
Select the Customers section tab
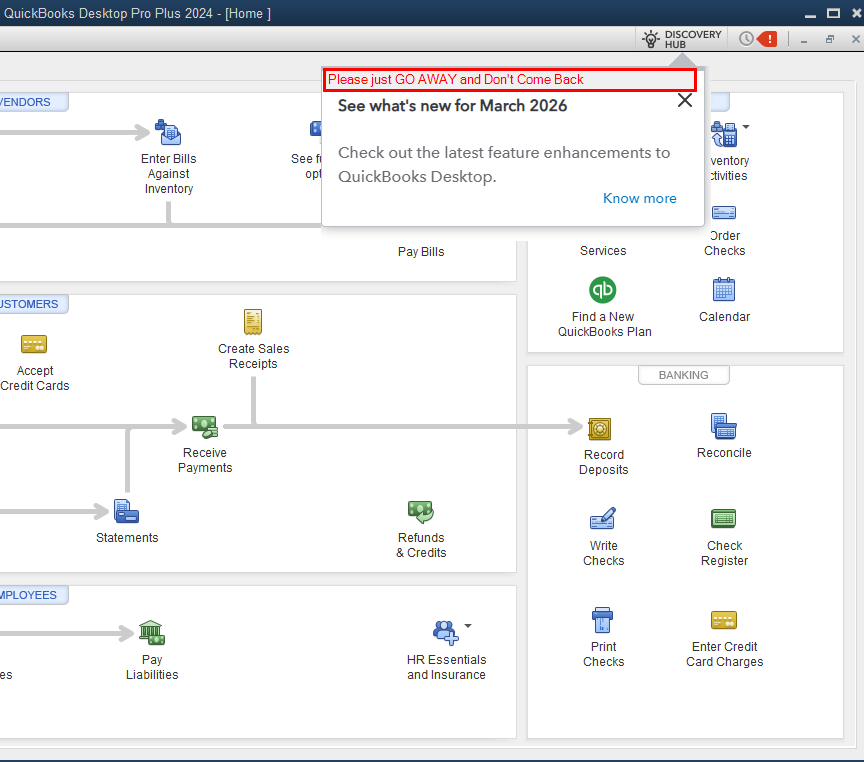(33, 304)
